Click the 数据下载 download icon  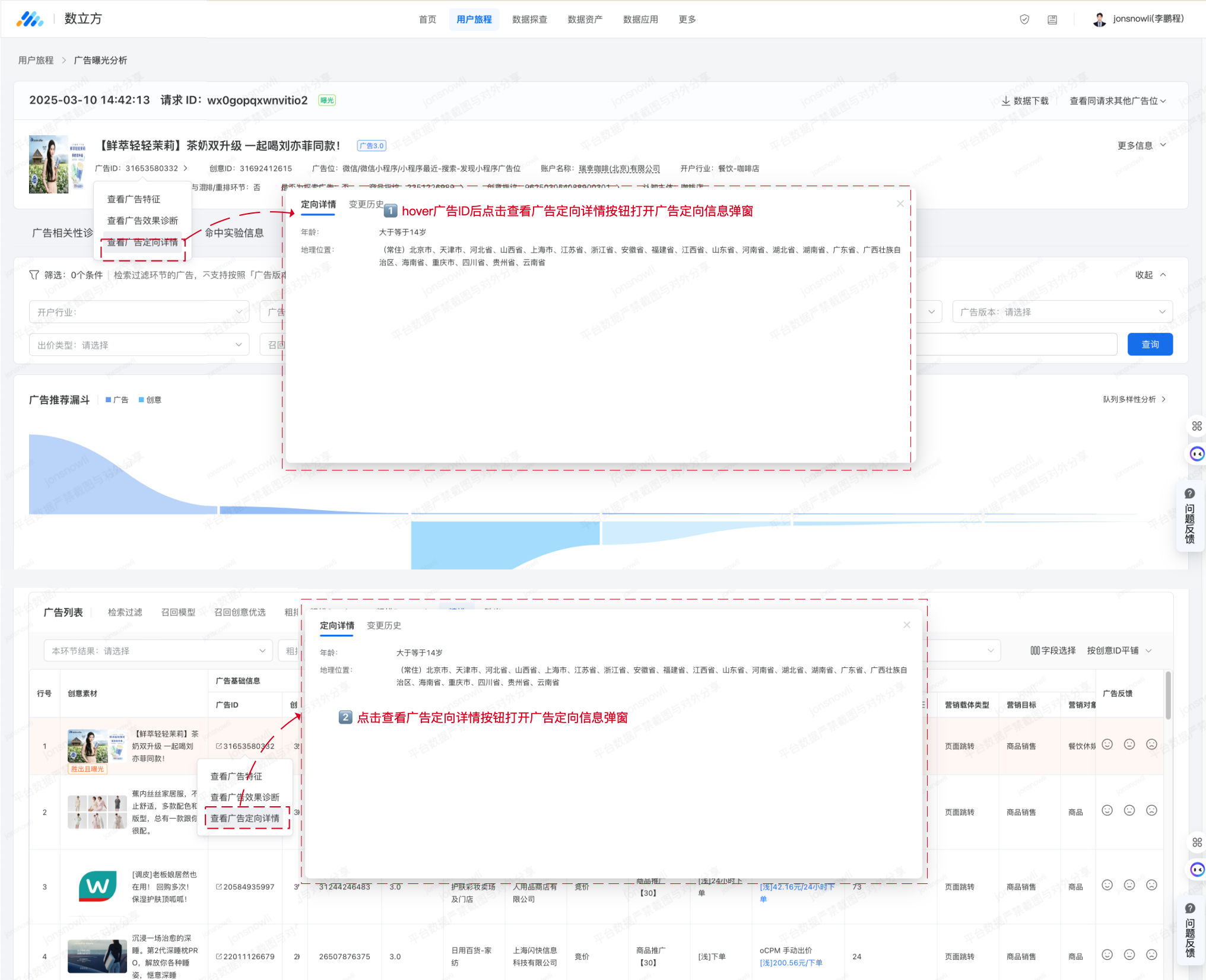[x=1006, y=101]
